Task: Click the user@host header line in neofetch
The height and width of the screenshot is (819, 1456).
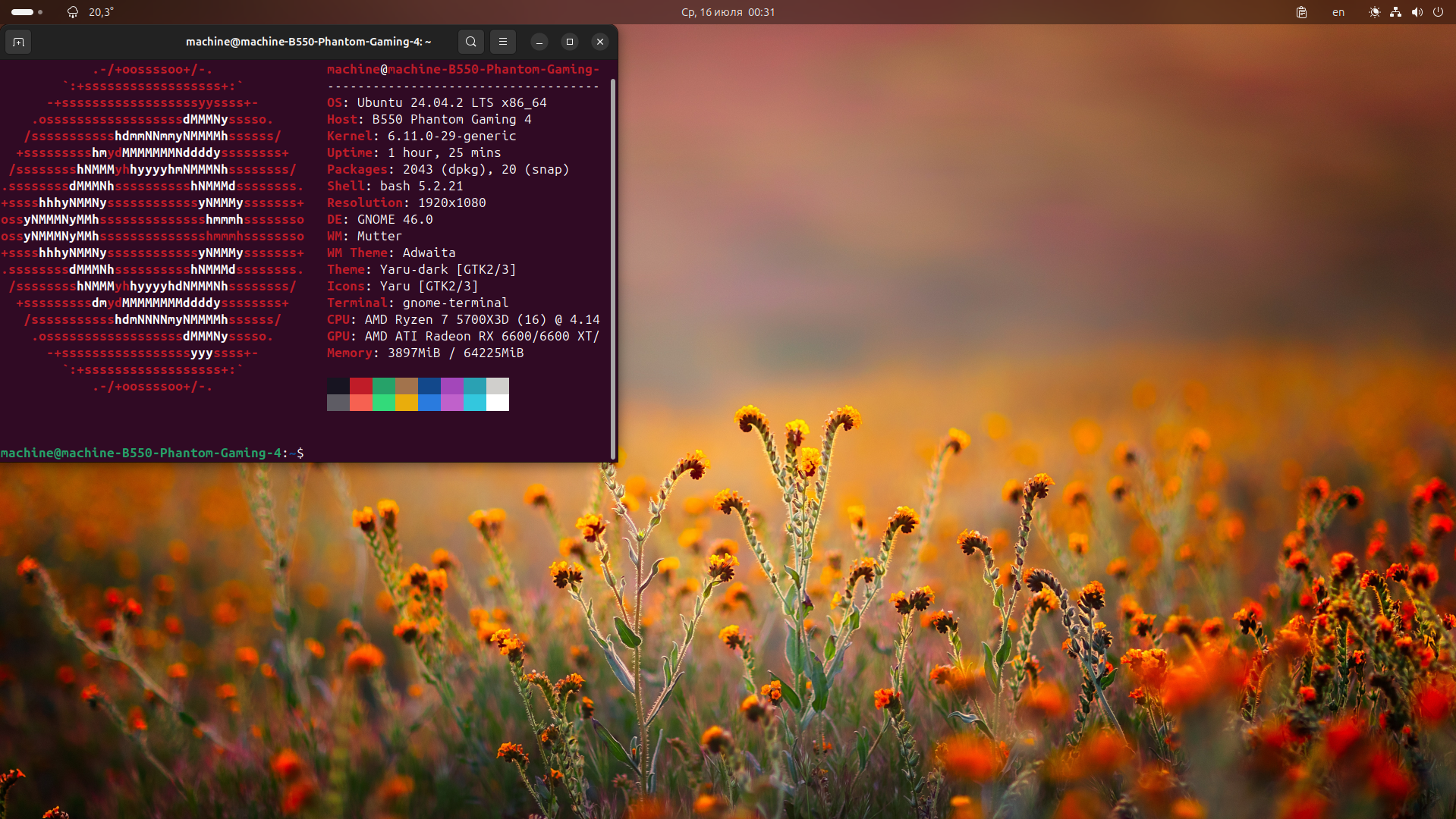Action: pyautogui.click(x=464, y=69)
